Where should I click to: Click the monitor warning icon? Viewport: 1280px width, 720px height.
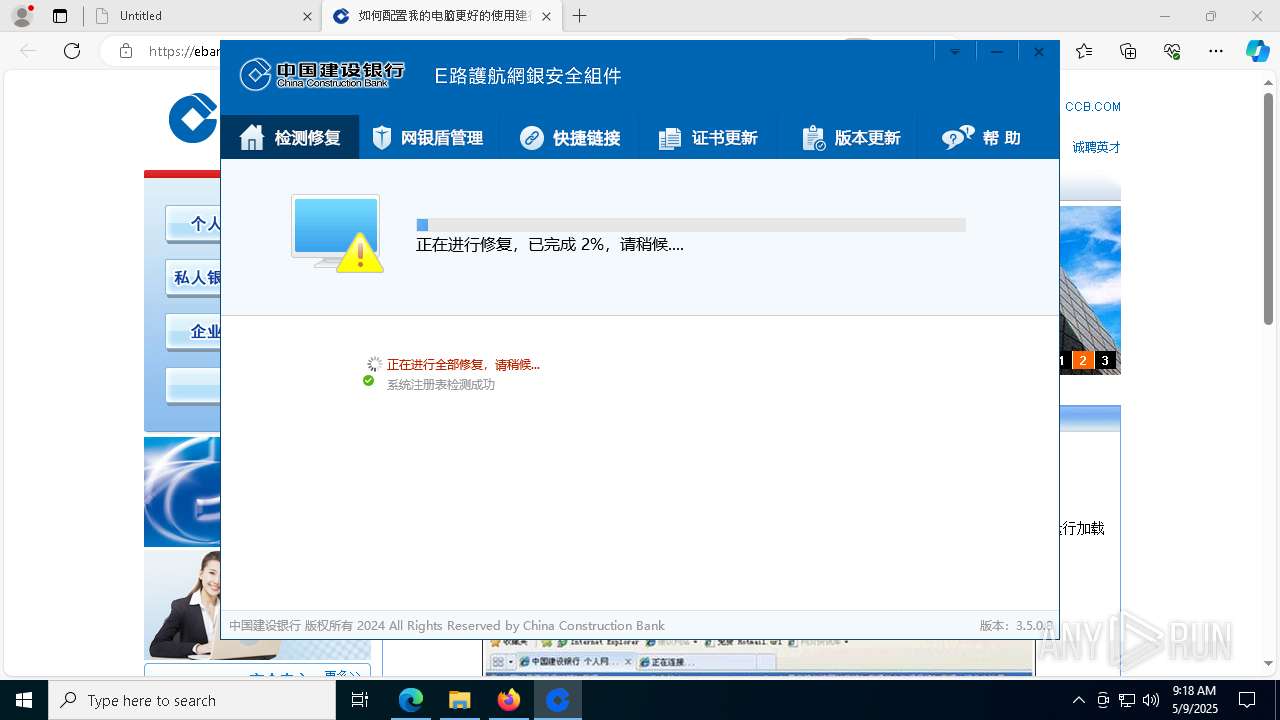[337, 233]
